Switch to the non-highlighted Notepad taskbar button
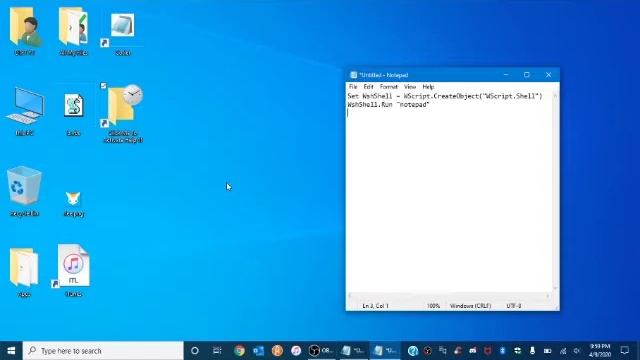The height and width of the screenshot is (360, 640). (x=353, y=351)
